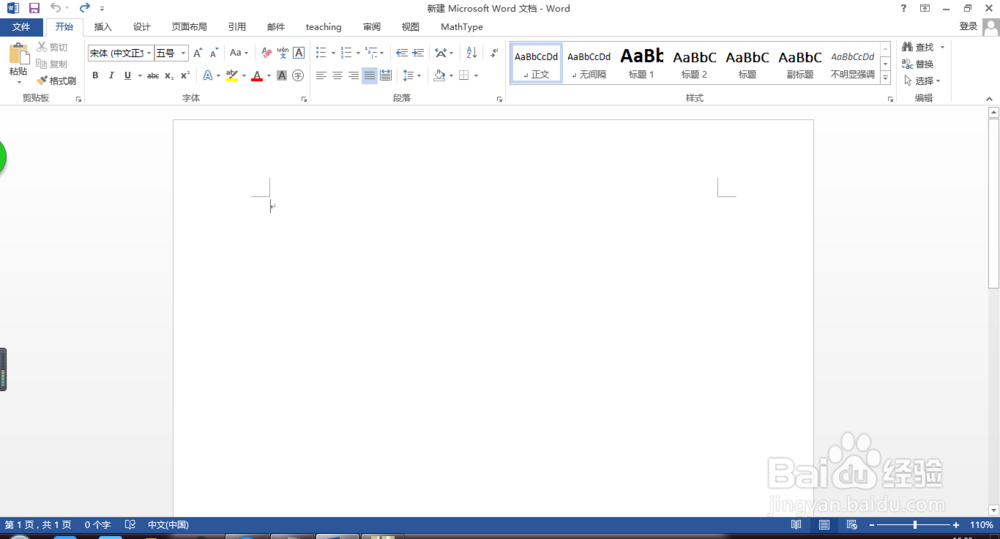Switch to the 页面布局 (Page Layout) tab
Viewport: 1000px width, 539px height.
(189, 27)
